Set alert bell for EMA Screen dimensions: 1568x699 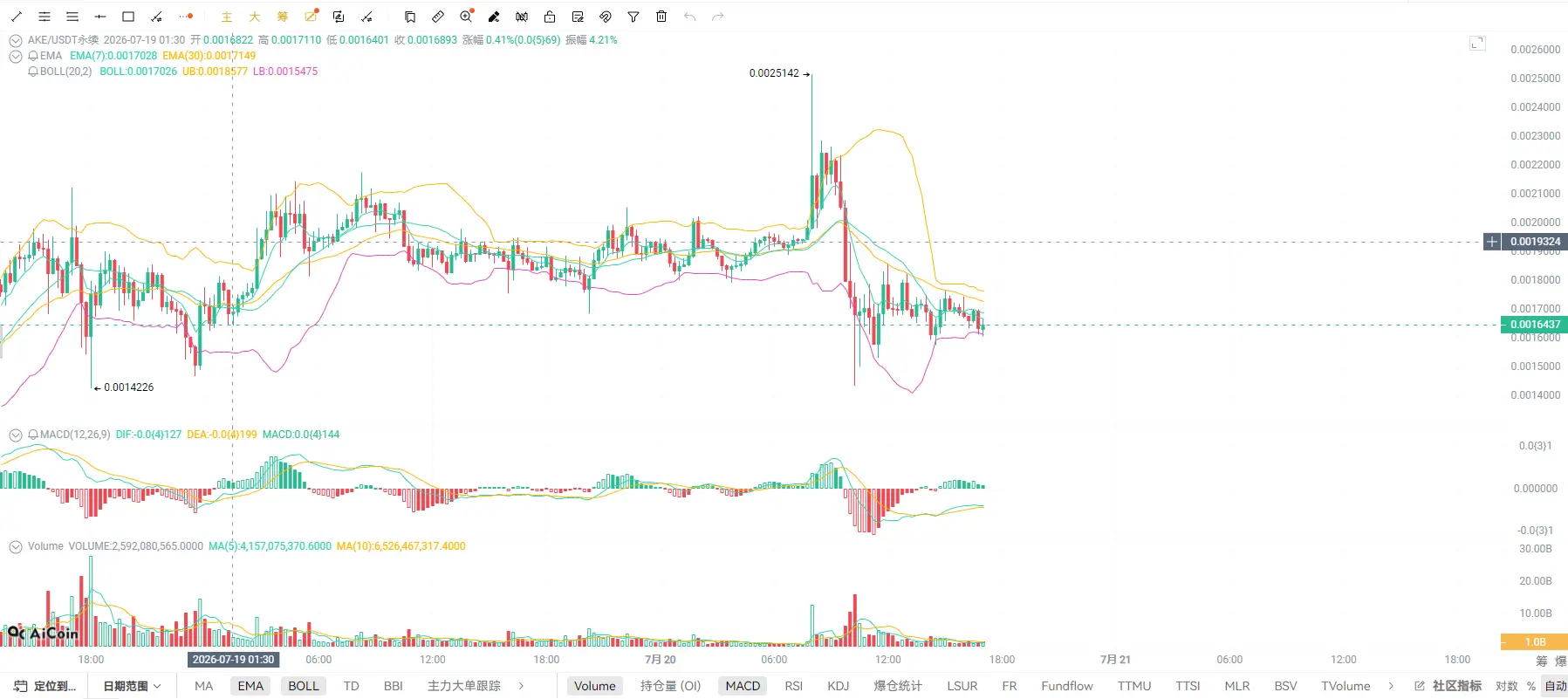(x=33, y=56)
